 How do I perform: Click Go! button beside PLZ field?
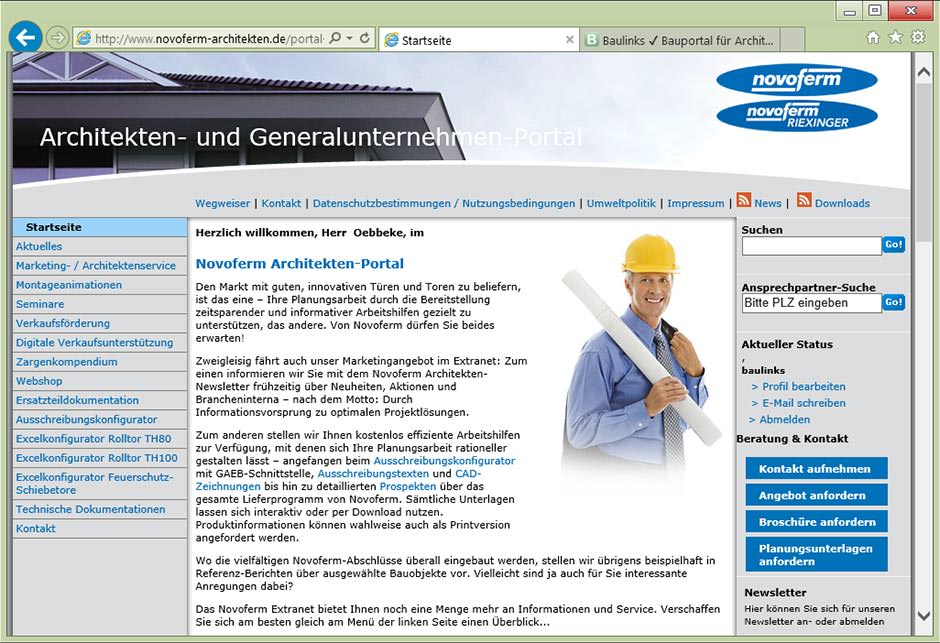click(893, 302)
